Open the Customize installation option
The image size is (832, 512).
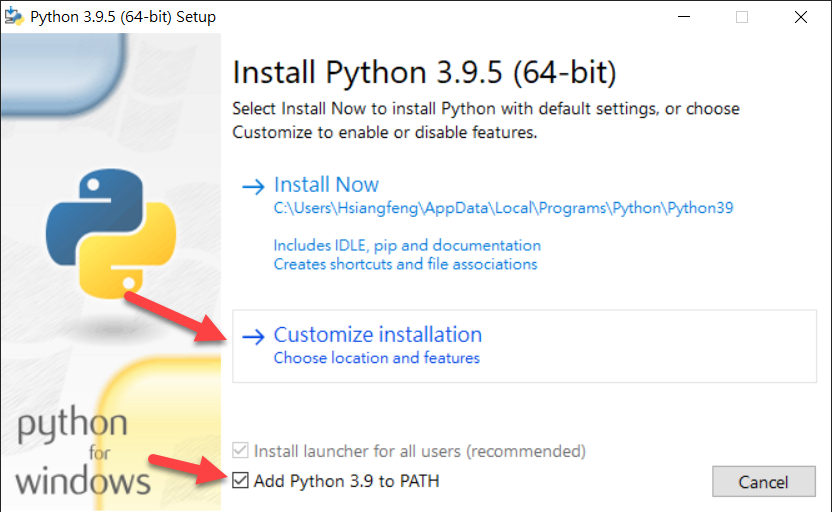click(x=378, y=335)
